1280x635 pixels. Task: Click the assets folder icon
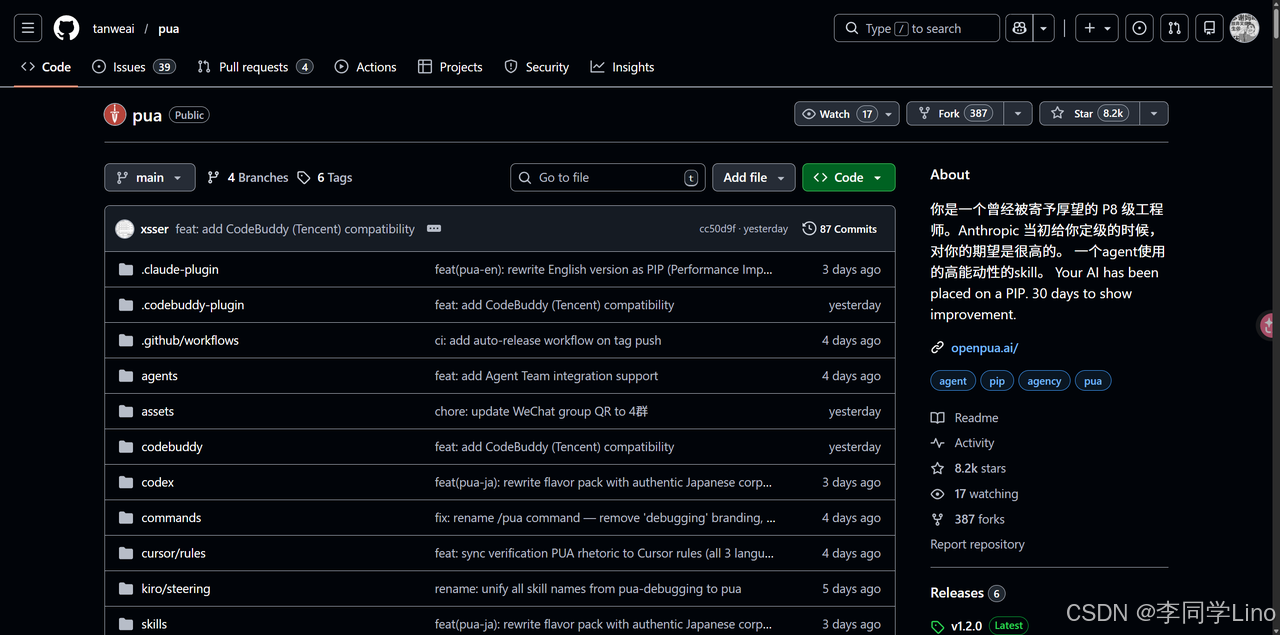pos(126,411)
